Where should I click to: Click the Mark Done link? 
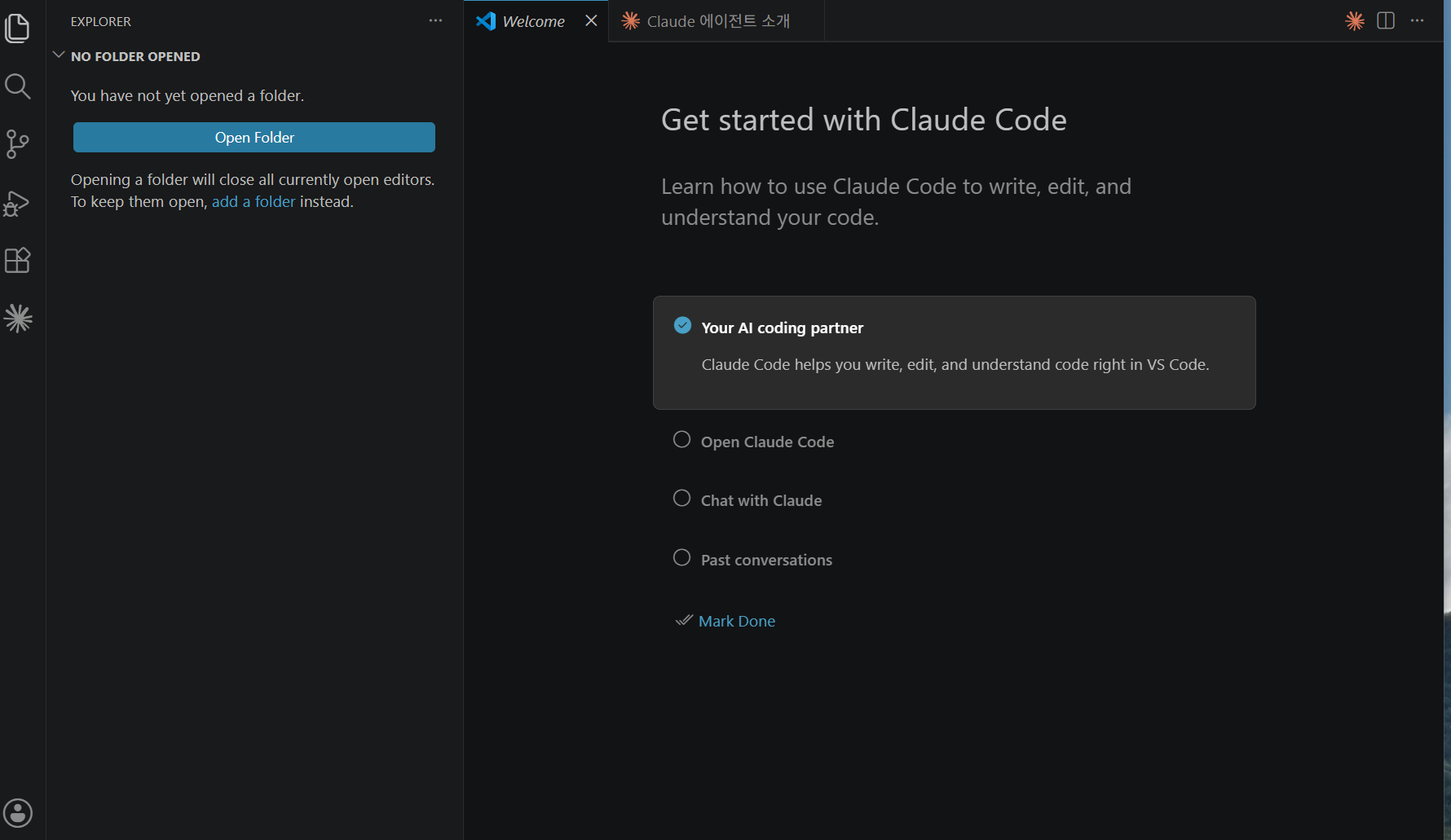[x=737, y=622]
